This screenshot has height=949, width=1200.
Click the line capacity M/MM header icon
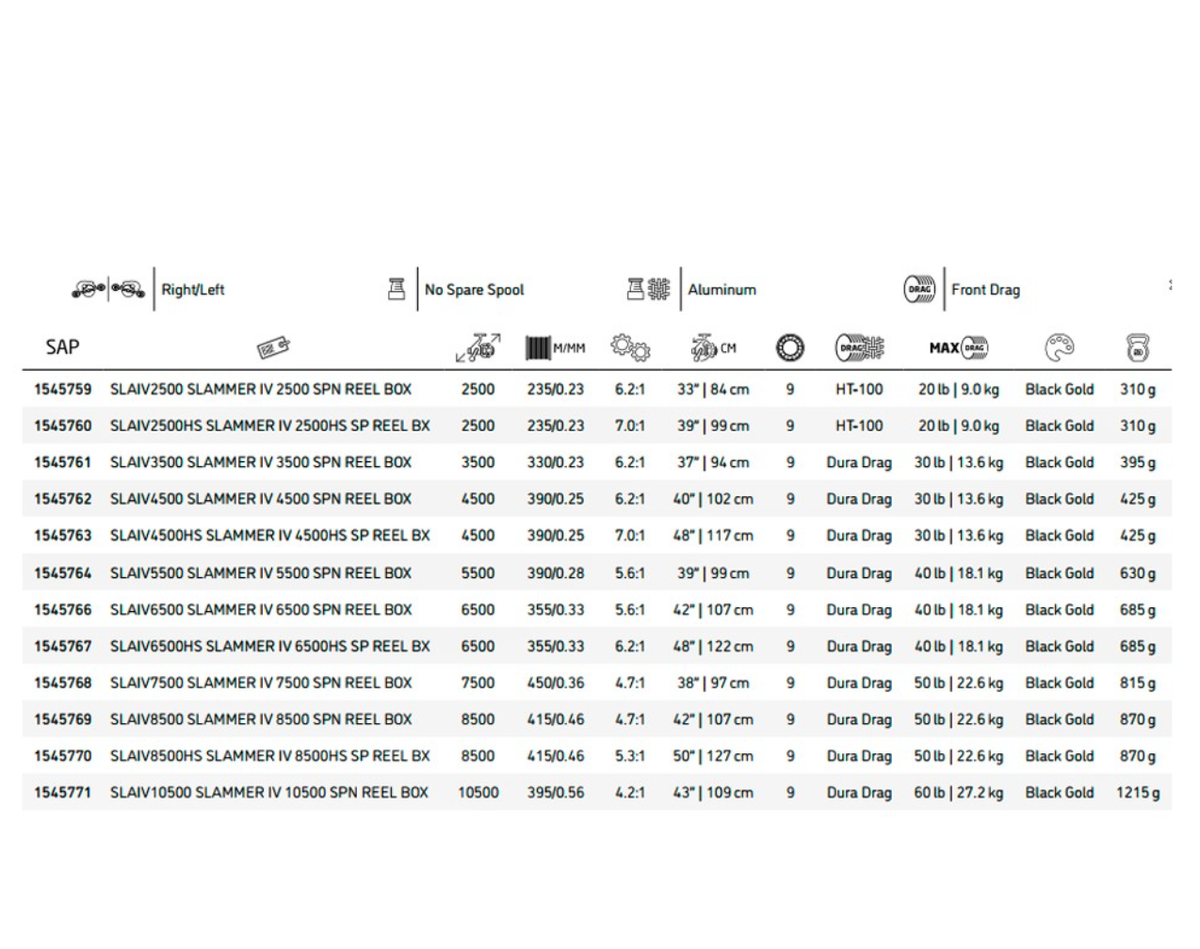click(x=555, y=348)
